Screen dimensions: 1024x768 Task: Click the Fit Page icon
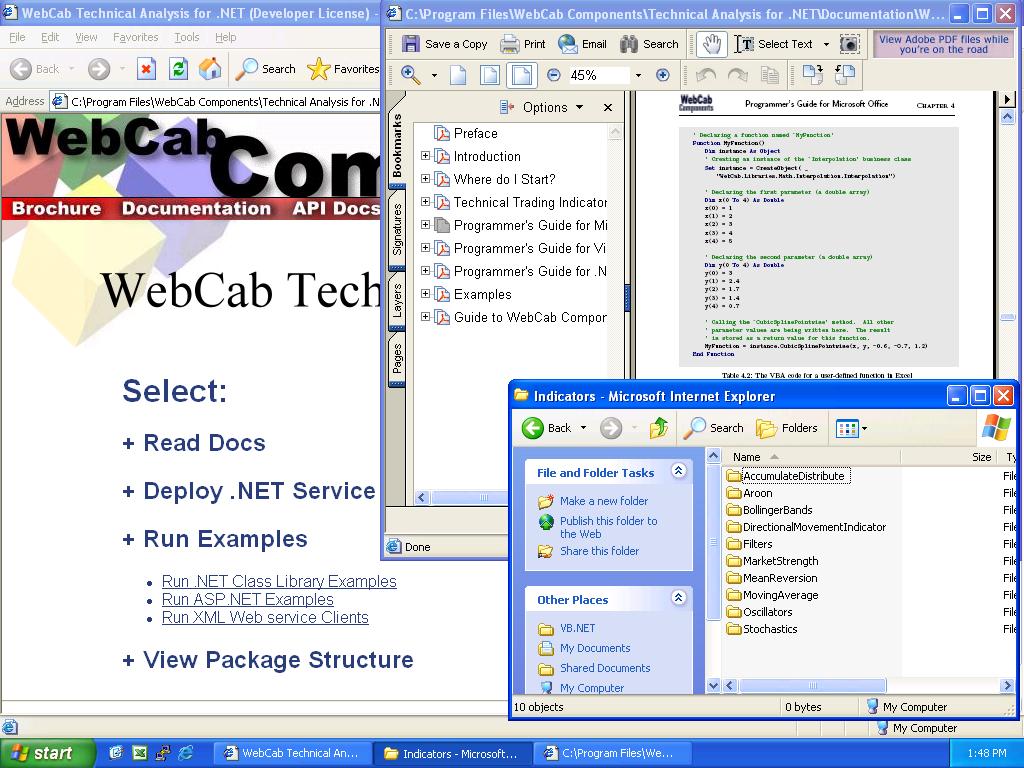click(x=490, y=75)
